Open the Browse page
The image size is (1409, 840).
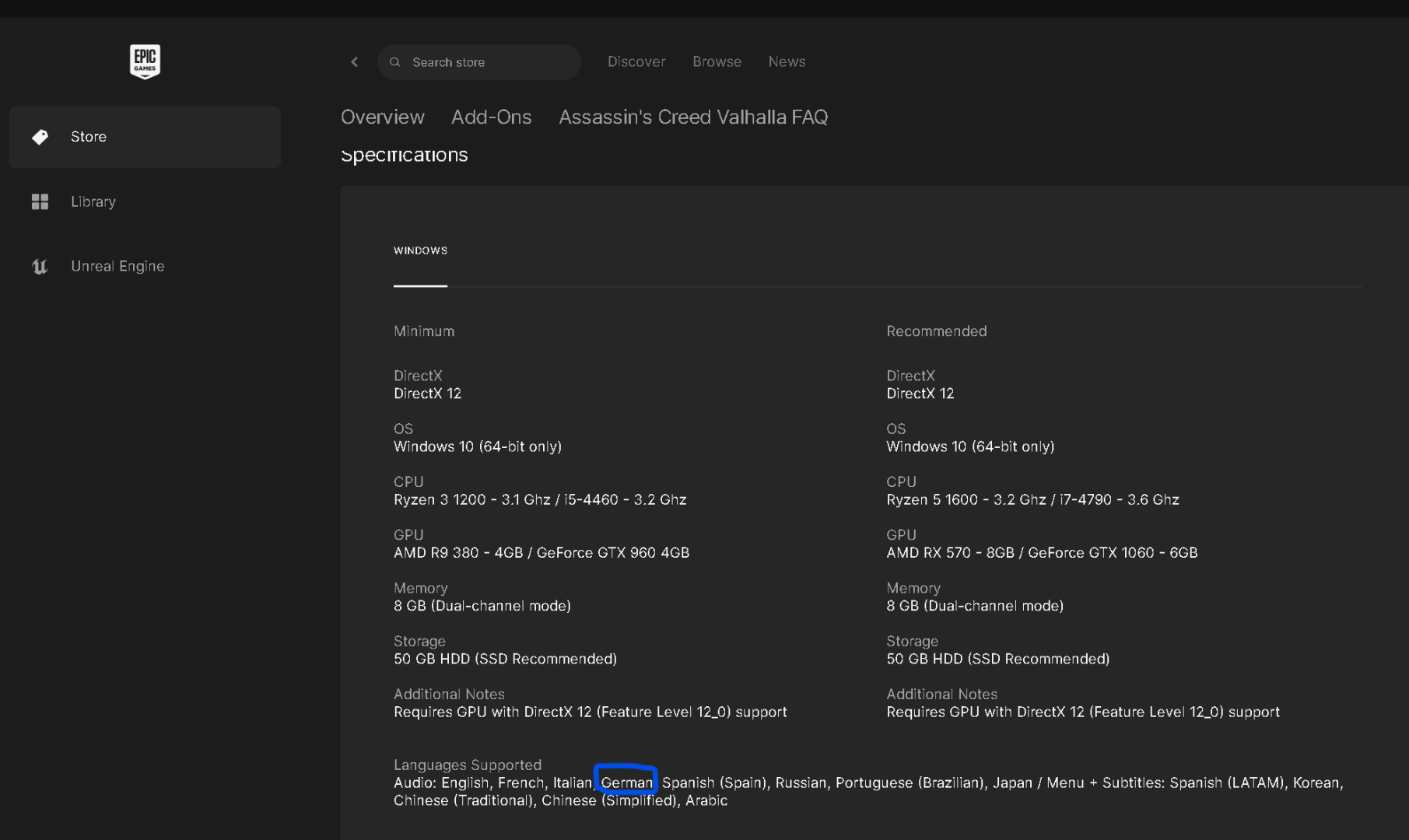717,61
